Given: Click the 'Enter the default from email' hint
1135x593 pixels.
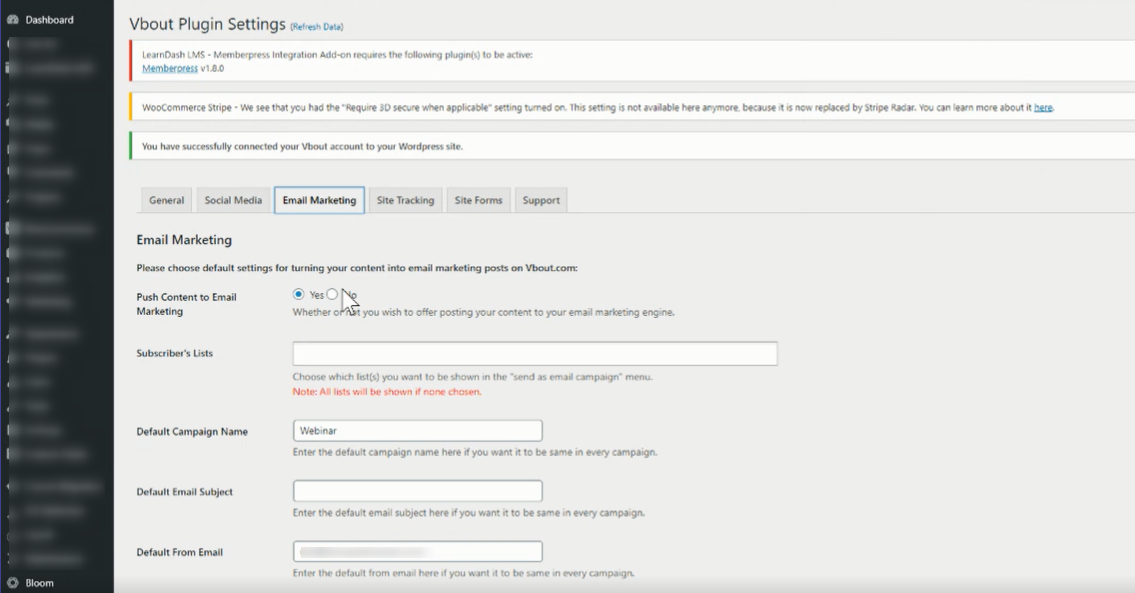Looking at the screenshot, I should click(463, 573).
